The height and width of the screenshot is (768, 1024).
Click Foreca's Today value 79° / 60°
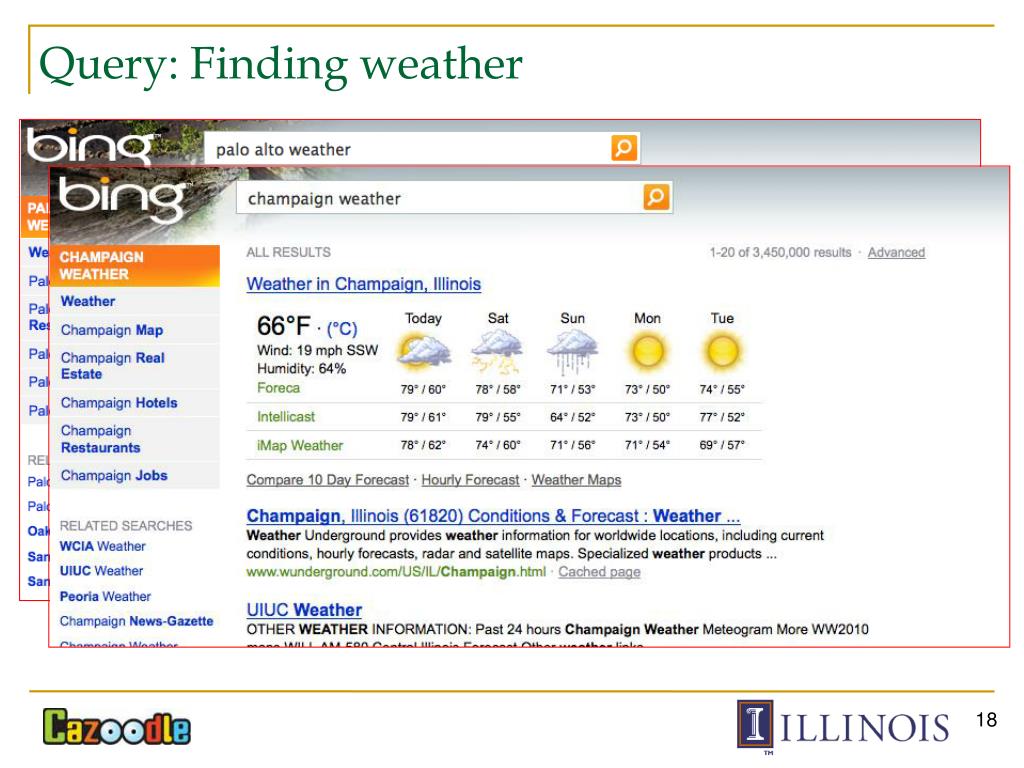coord(423,389)
